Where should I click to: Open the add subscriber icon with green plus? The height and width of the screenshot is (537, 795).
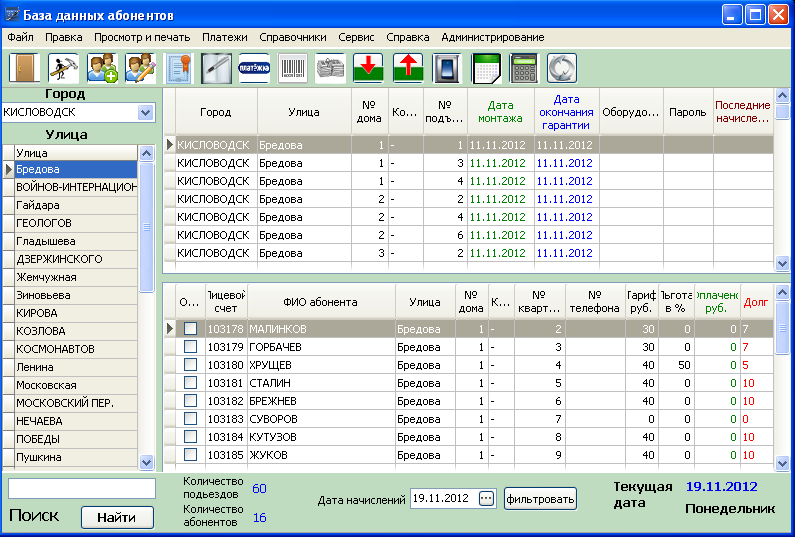pos(102,67)
